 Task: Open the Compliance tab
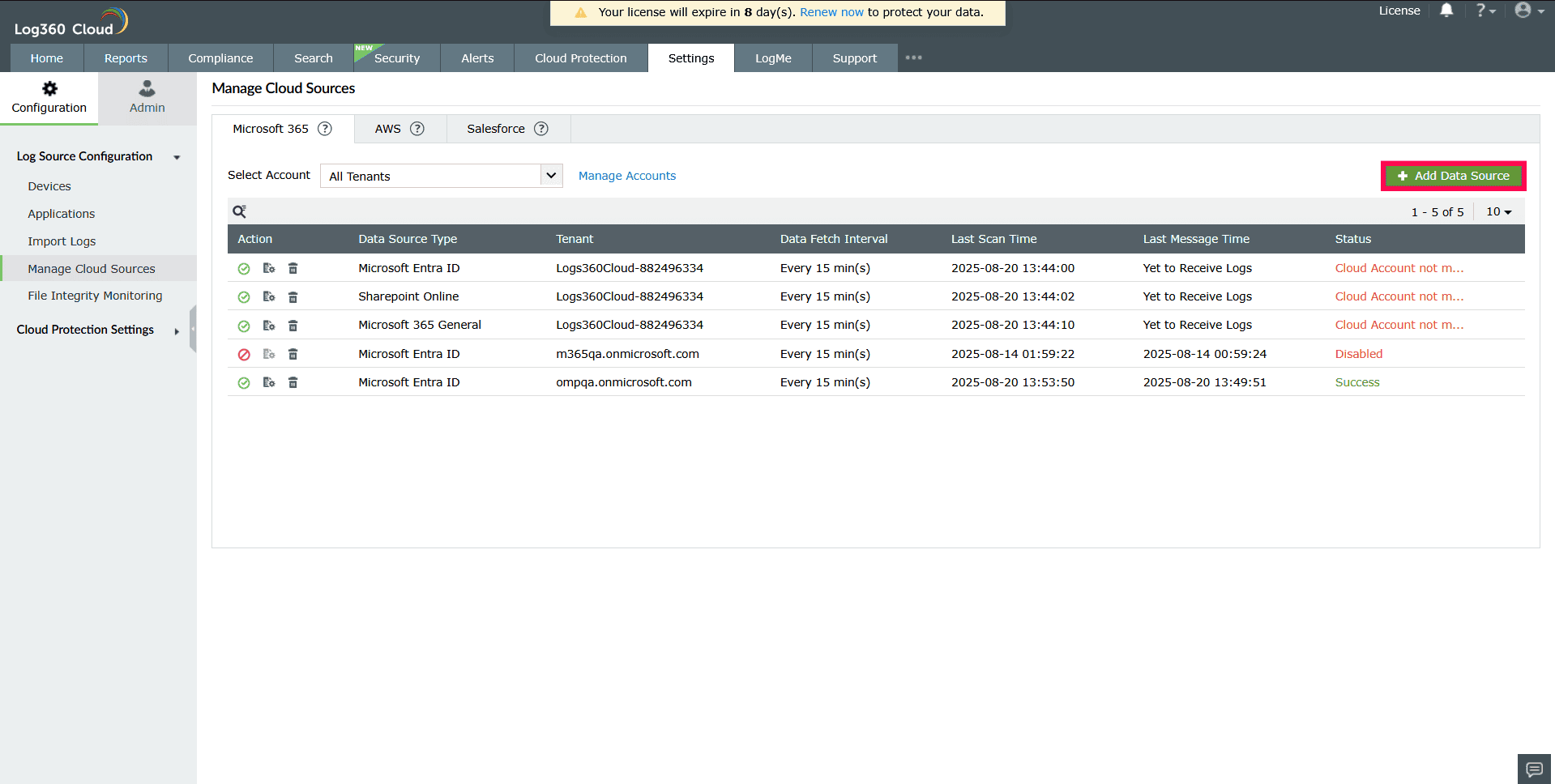click(220, 58)
